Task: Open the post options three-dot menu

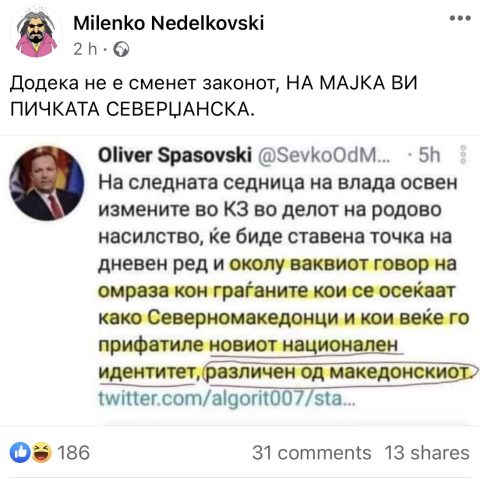Action: tap(460, 18)
